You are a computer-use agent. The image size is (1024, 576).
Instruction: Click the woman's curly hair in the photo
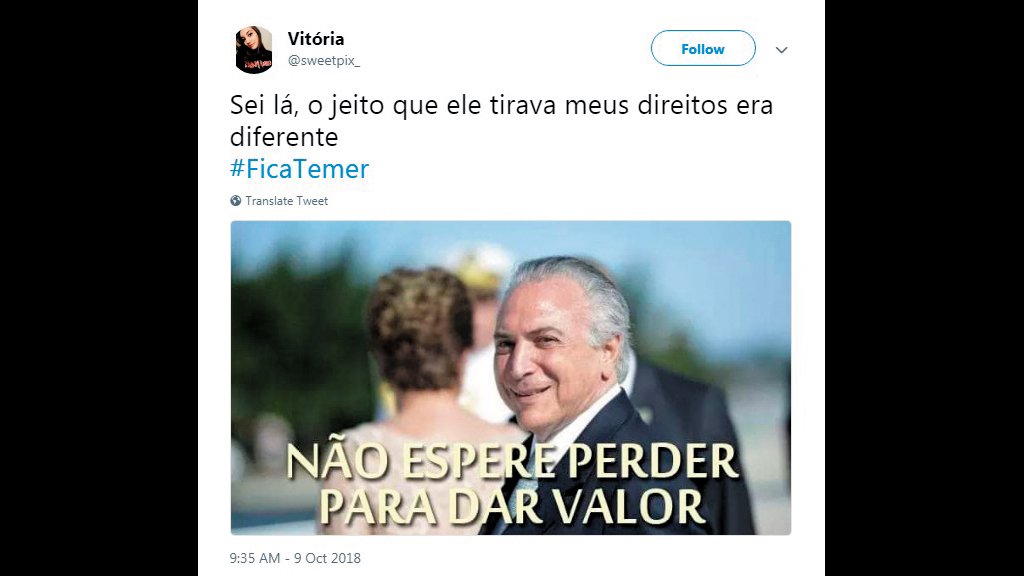pos(419,327)
